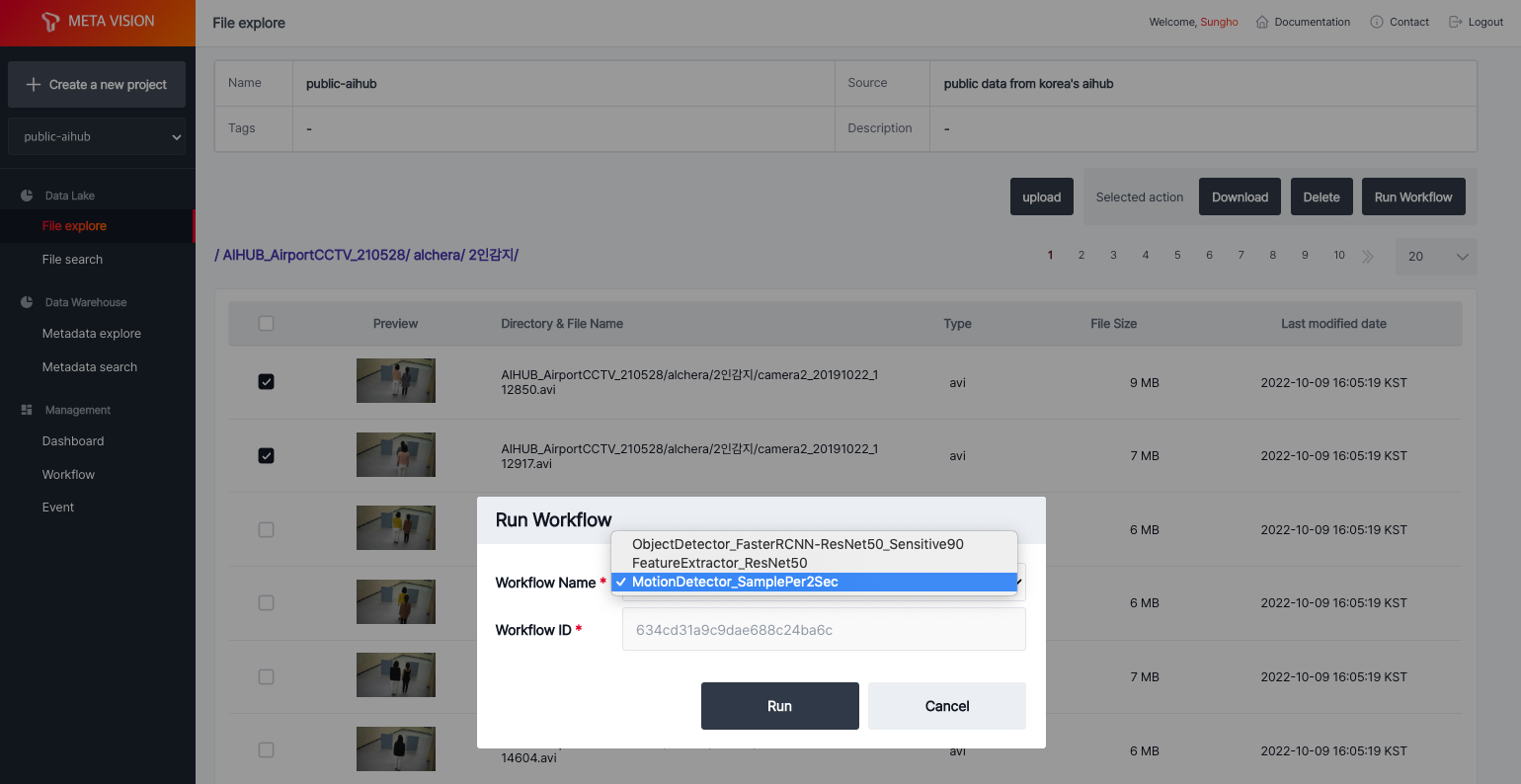This screenshot has width=1521, height=784.
Task: Click the Contact info icon
Action: click(x=1377, y=22)
